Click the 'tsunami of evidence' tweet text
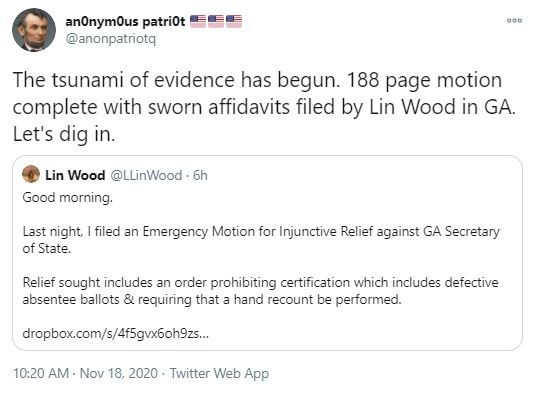 264,107
